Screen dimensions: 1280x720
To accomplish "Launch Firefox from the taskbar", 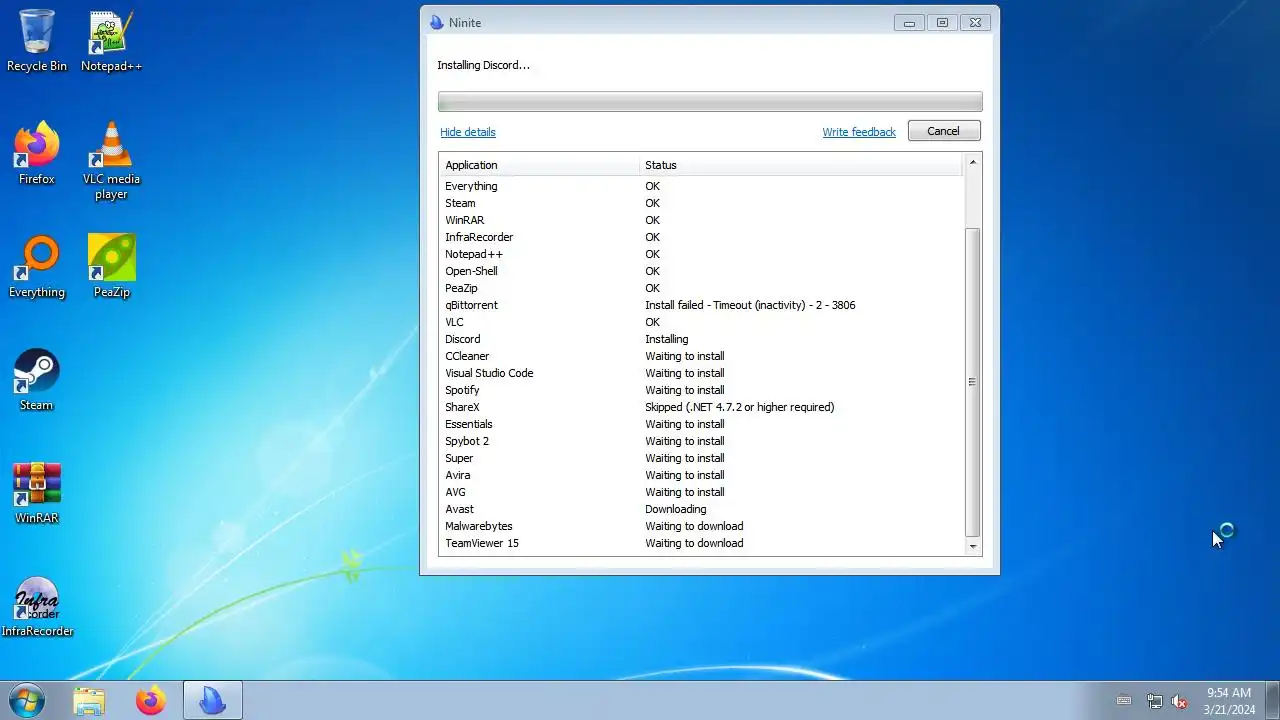I will [x=151, y=701].
